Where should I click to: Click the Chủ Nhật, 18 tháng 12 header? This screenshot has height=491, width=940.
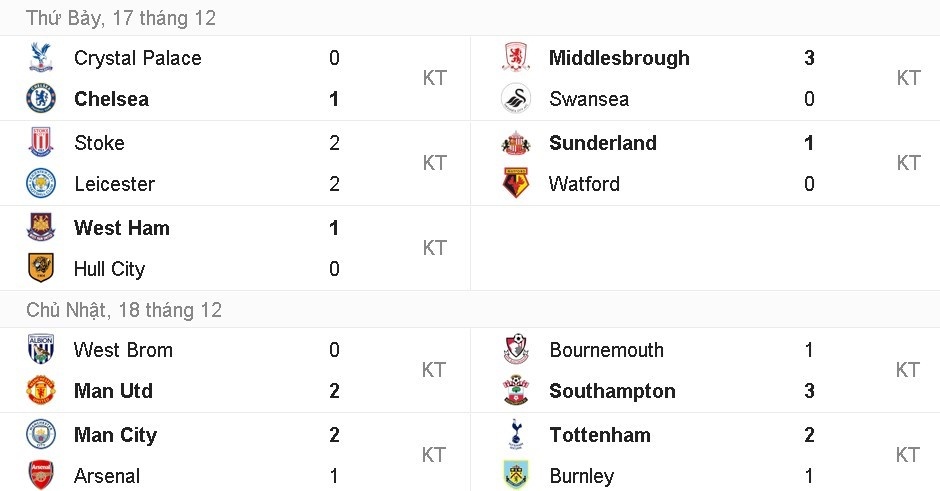tap(124, 310)
